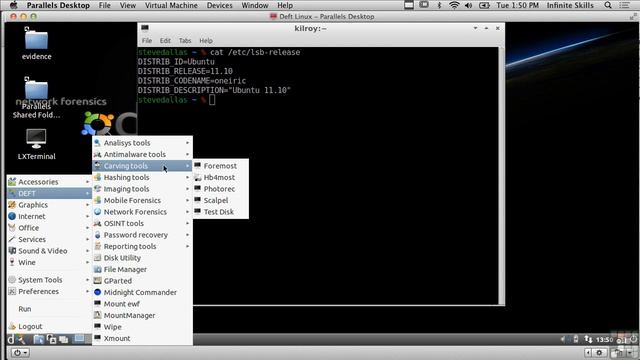Click the Reporting tools icon
Image resolution: width=640 pixels, height=360 pixels.
click(x=97, y=246)
